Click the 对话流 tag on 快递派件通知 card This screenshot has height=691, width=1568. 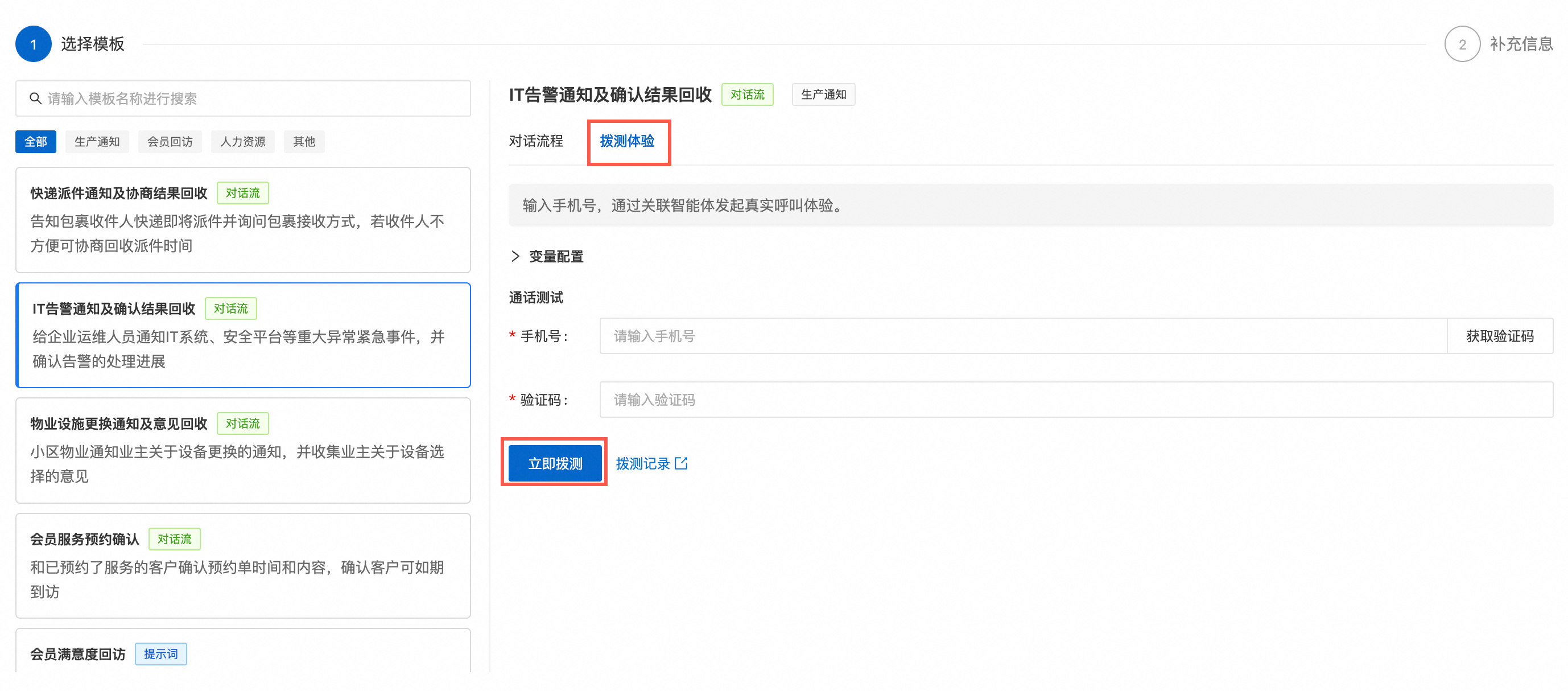pos(243,193)
